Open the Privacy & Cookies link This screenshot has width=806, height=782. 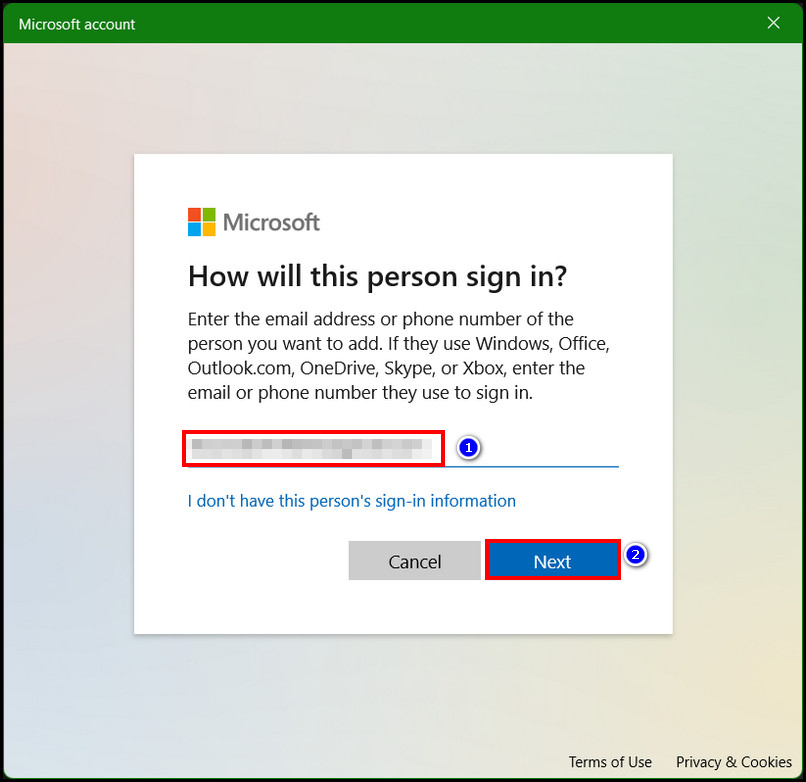click(x=734, y=761)
